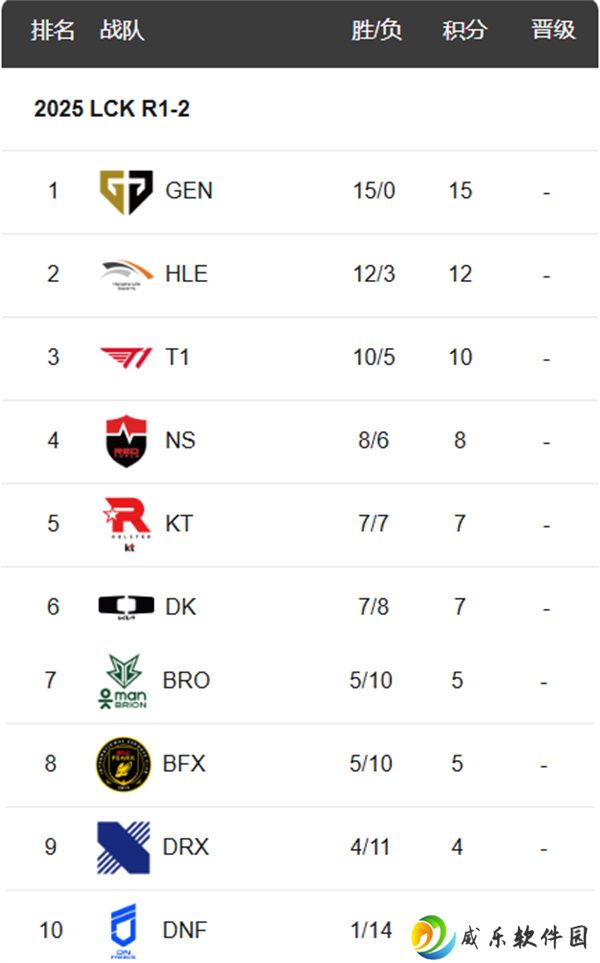Click the 胜/负 column header
This screenshot has width=600, height=963.
376,29
